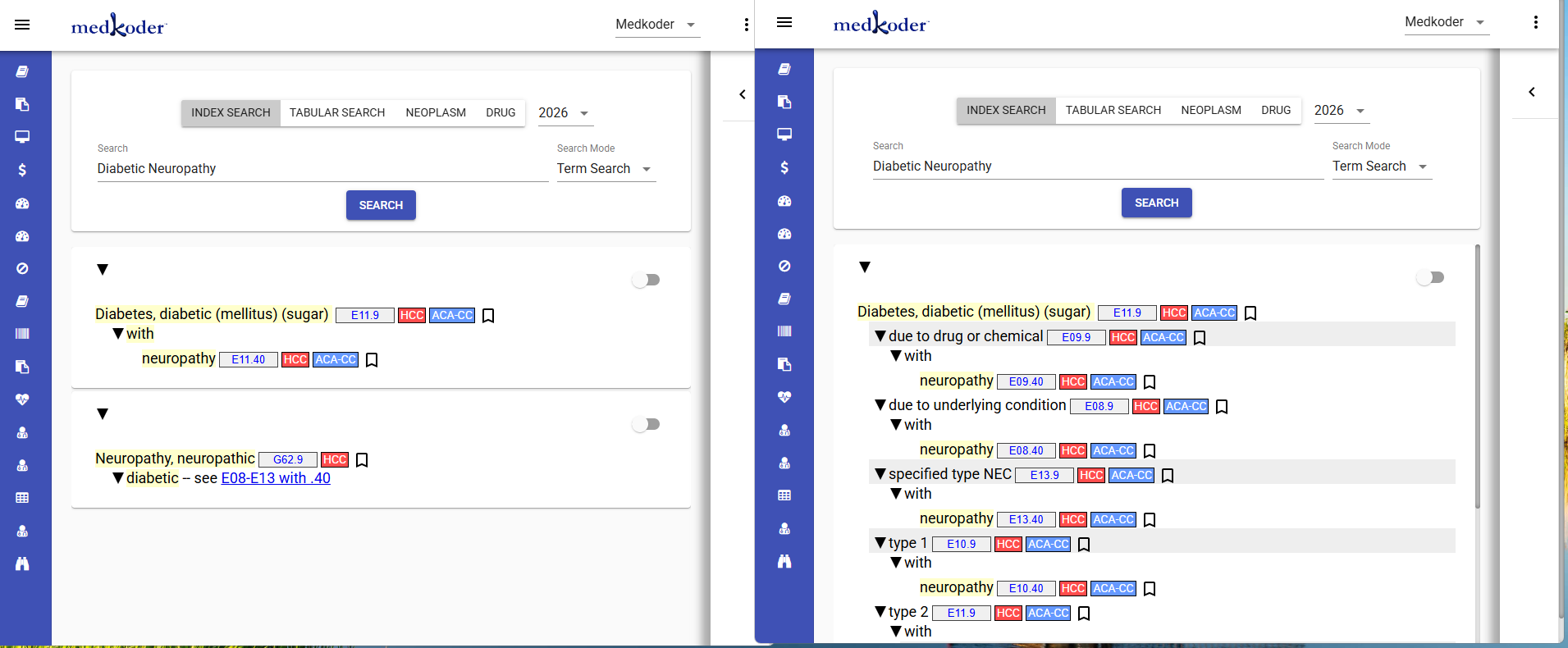Switch to the TABULAR SEARCH tab in left window
The width and height of the screenshot is (1568, 648).
337,112
